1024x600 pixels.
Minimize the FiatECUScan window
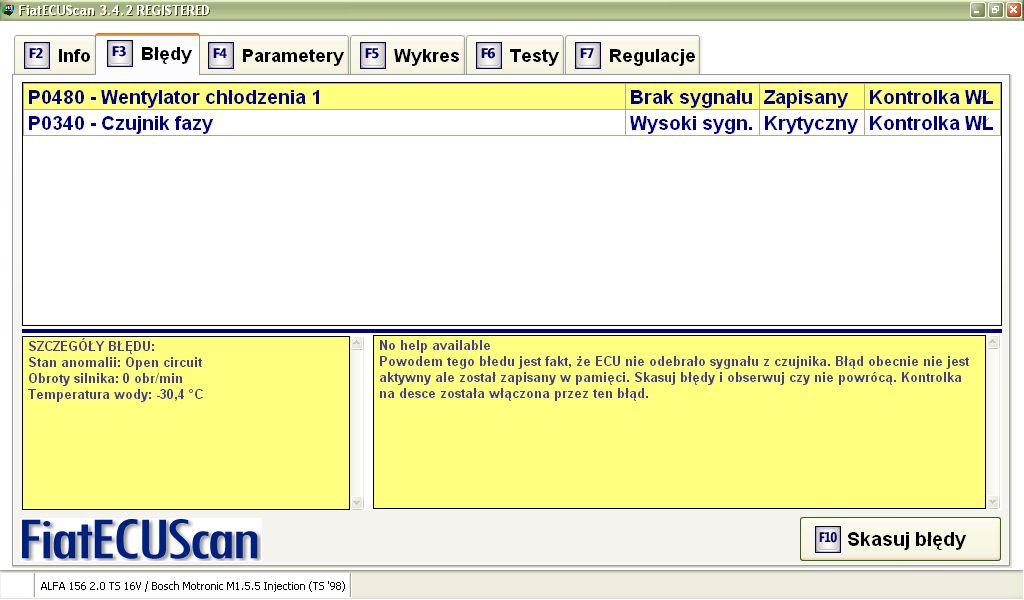(978, 10)
